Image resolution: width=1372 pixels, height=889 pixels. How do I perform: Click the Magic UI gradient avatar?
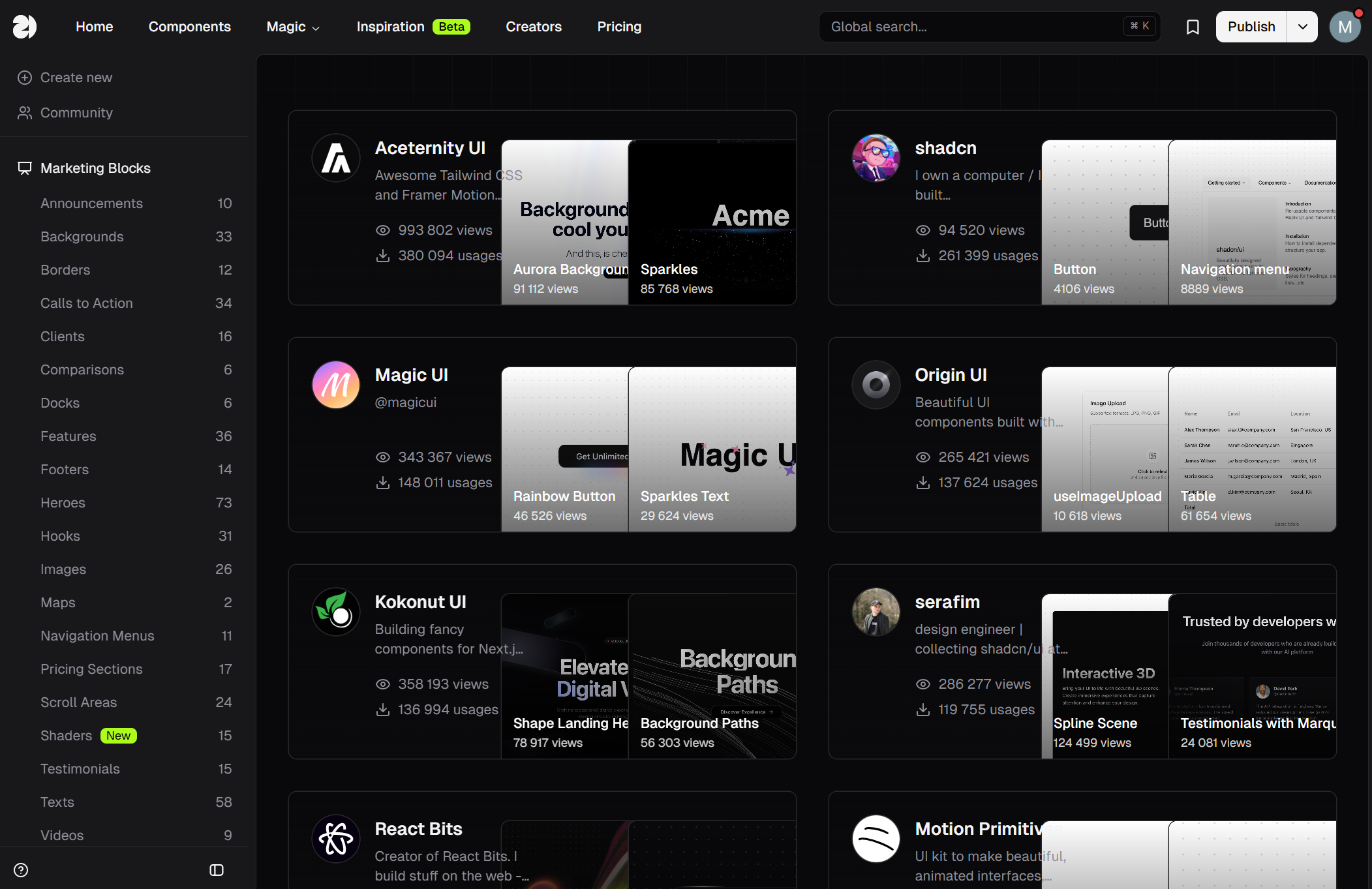point(336,385)
